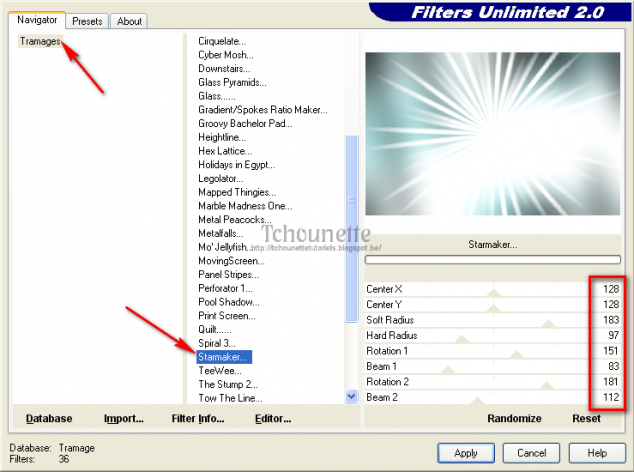Click the Import option

[124, 419]
